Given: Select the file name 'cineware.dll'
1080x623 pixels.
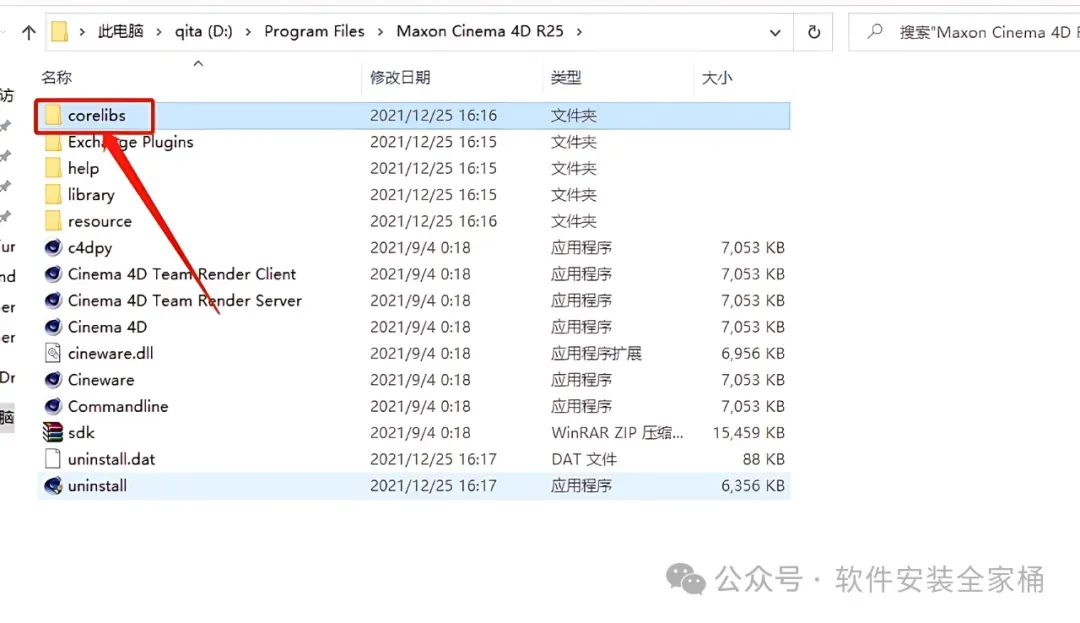Looking at the screenshot, I should [110, 353].
